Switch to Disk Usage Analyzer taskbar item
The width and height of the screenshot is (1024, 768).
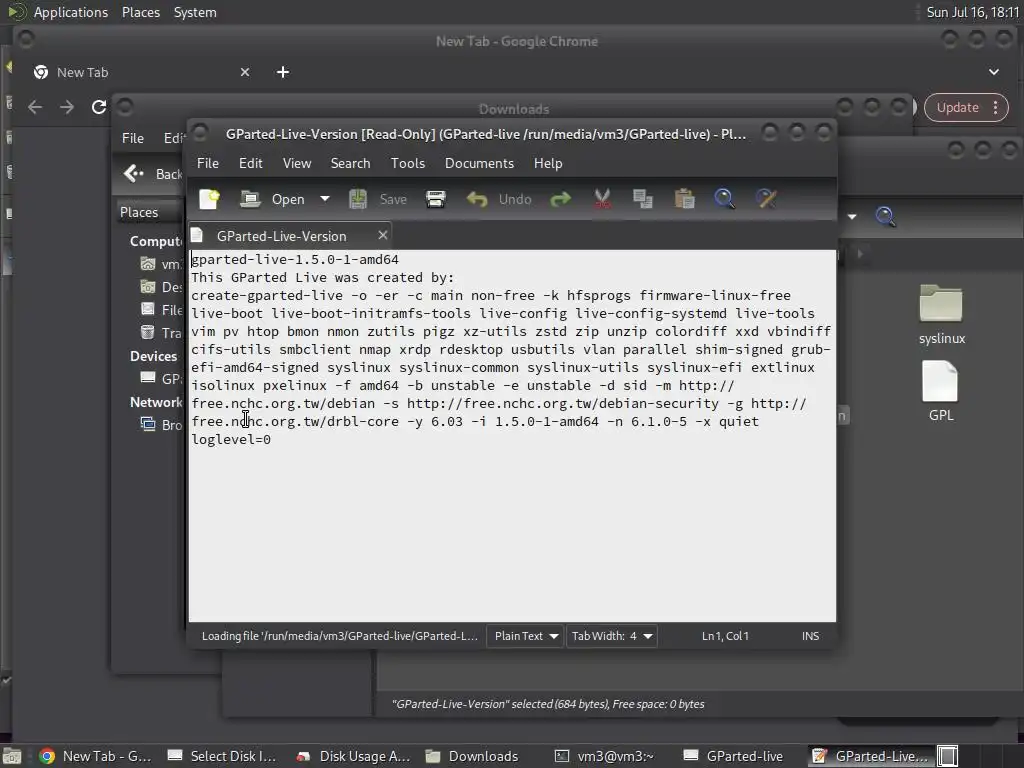click(353, 756)
